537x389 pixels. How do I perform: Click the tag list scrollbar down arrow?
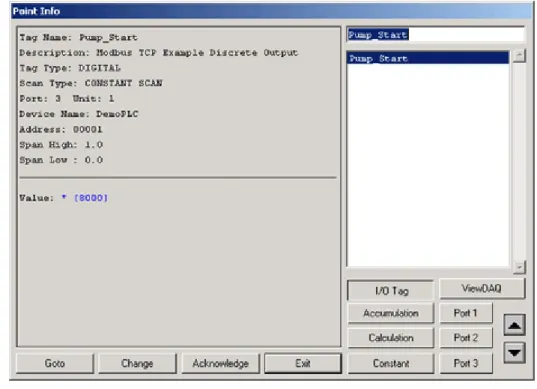point(519,267)
